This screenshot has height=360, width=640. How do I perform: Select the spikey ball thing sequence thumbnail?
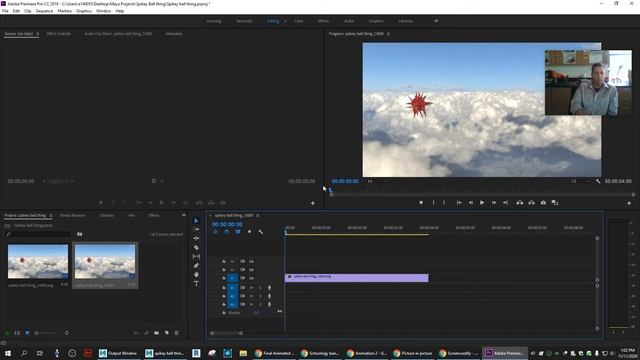105,262
